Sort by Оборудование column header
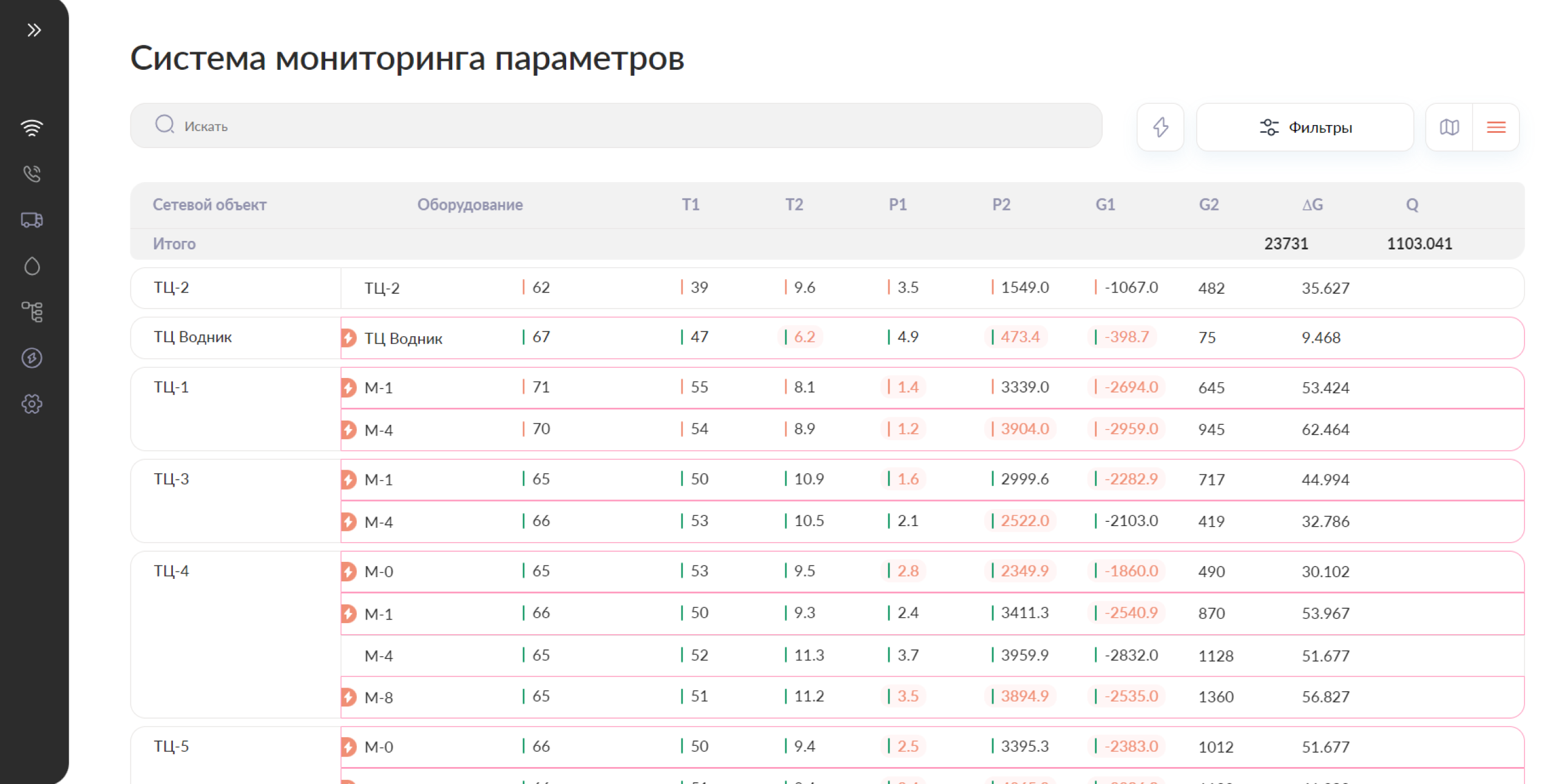This screenshot has height=784, width=1559. pyautogui.click(x=470, y=204)
